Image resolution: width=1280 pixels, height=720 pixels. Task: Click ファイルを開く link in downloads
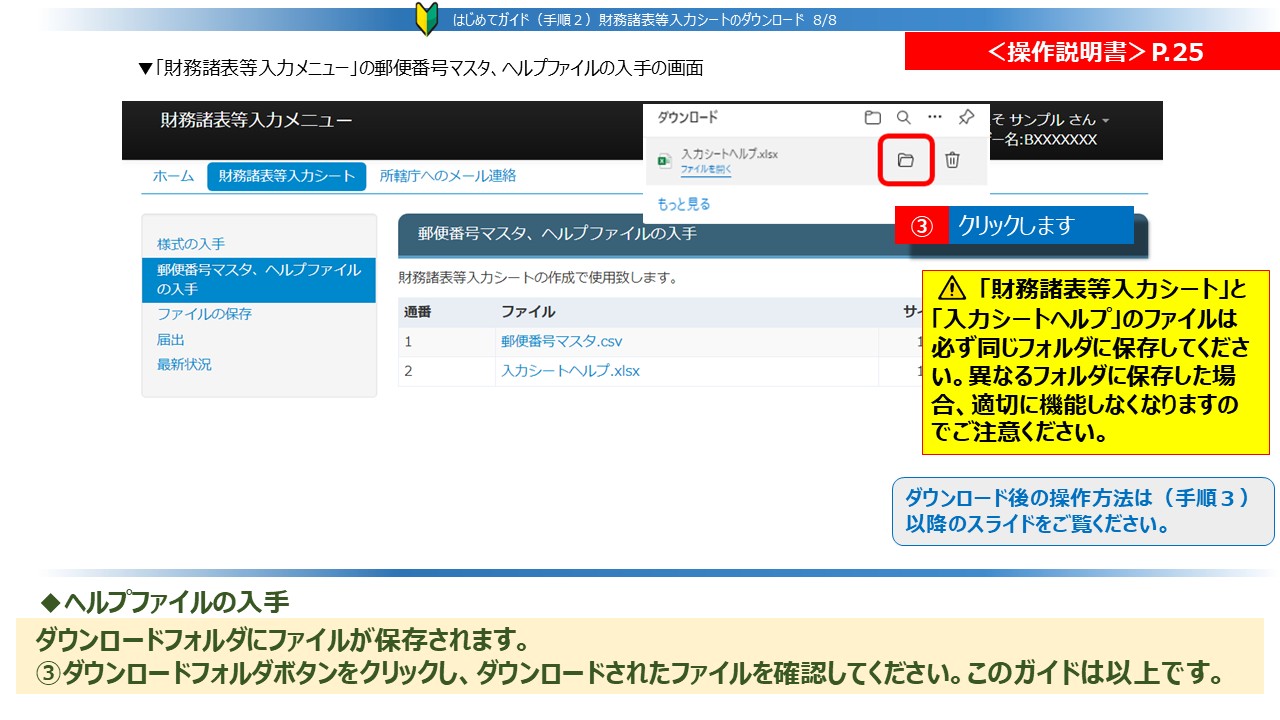(x=706, y=170)
